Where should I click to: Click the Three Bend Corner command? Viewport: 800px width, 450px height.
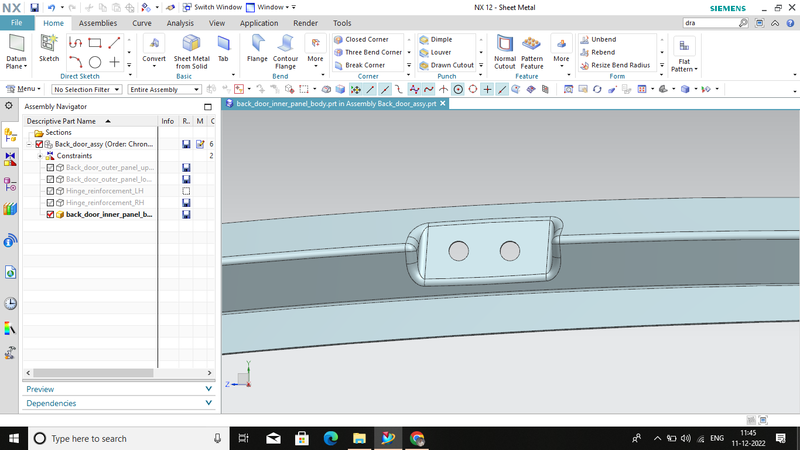(x=368, y=52)
